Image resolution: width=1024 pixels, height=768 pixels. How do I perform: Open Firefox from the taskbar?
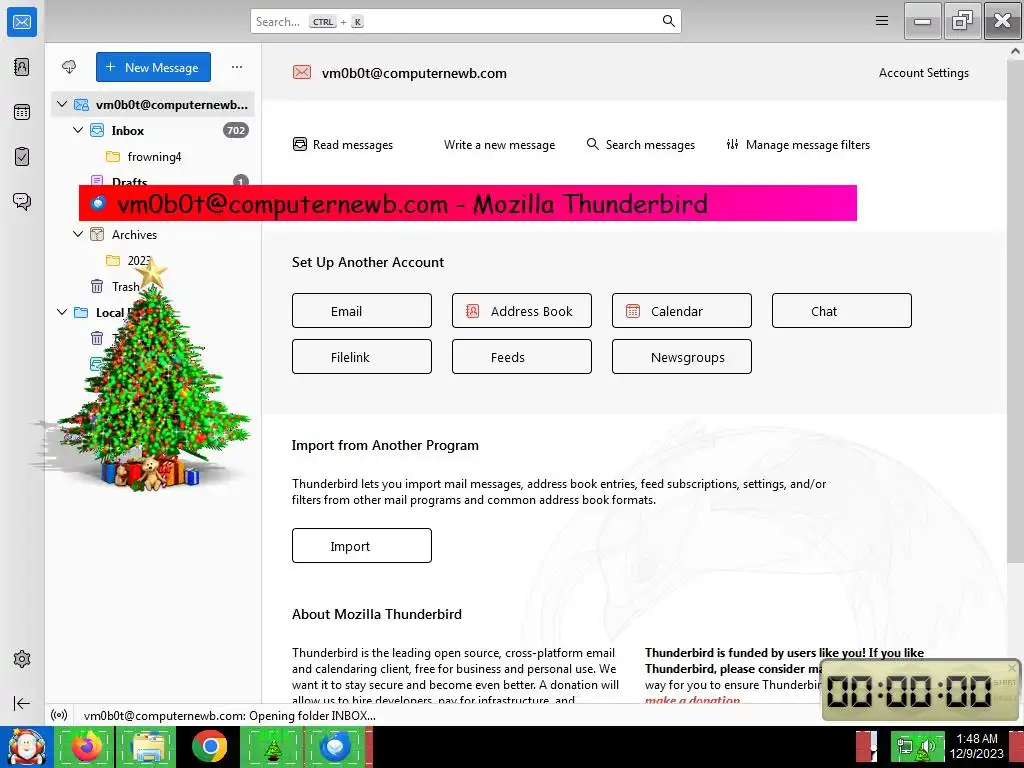[84, 747]
